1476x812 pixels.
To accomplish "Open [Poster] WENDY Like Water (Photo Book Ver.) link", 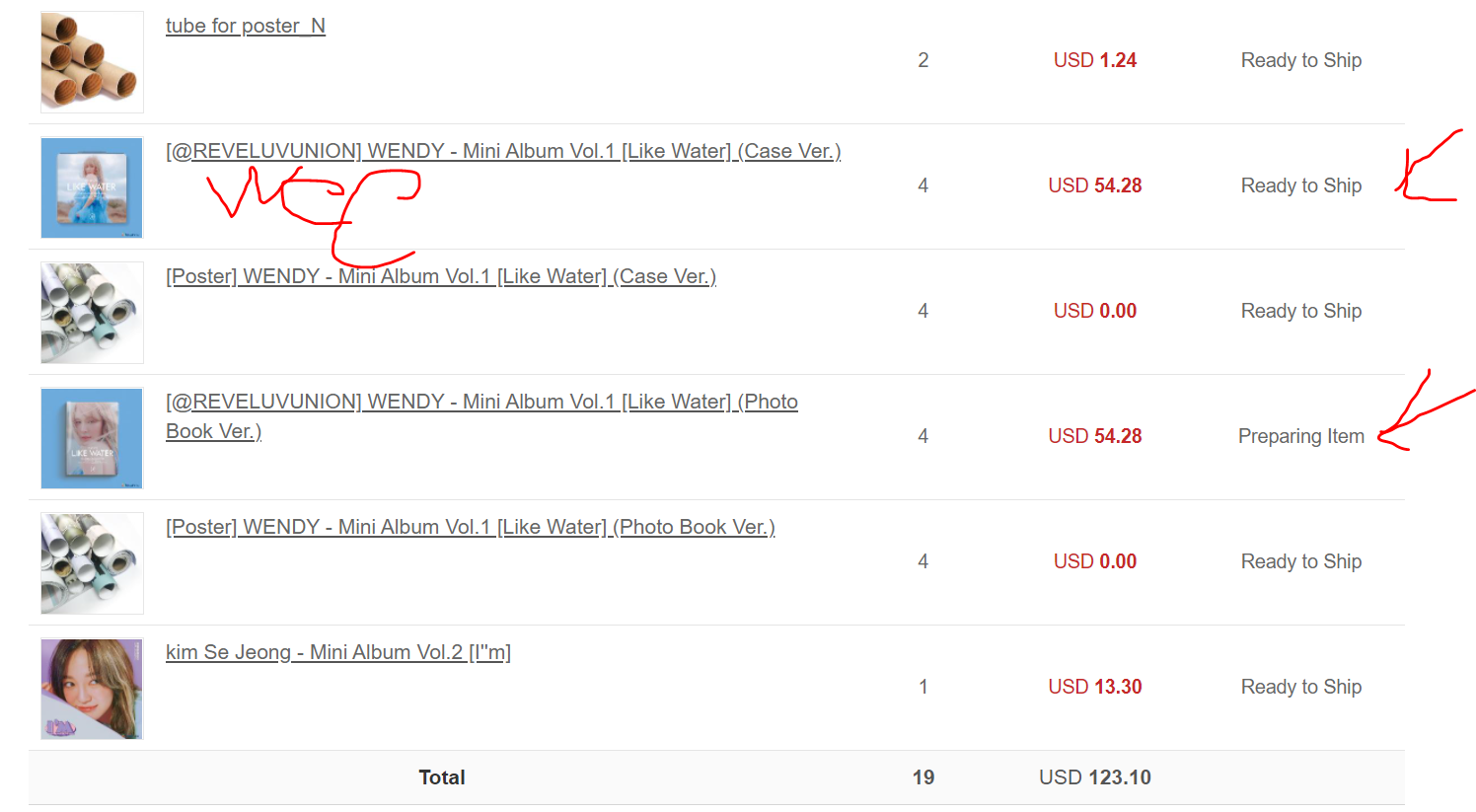I will pyautogui.click(x=471, y=527).
